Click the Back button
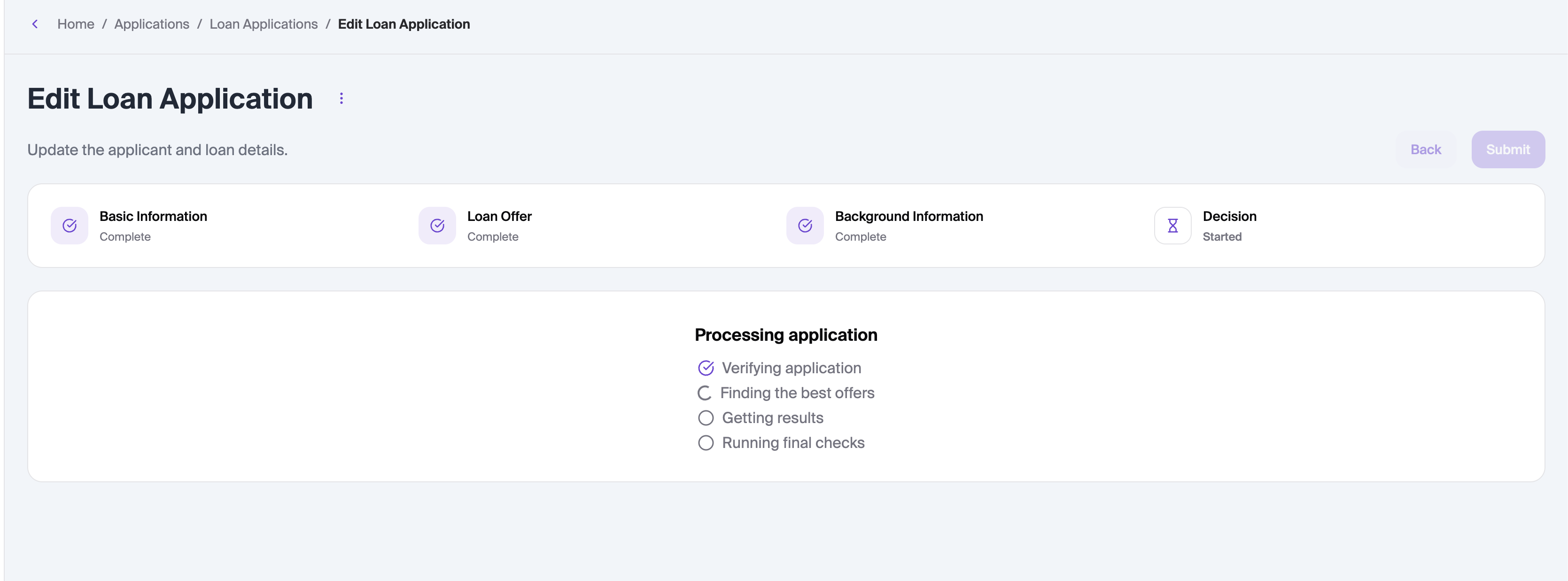 click(x=1426, y=149)
